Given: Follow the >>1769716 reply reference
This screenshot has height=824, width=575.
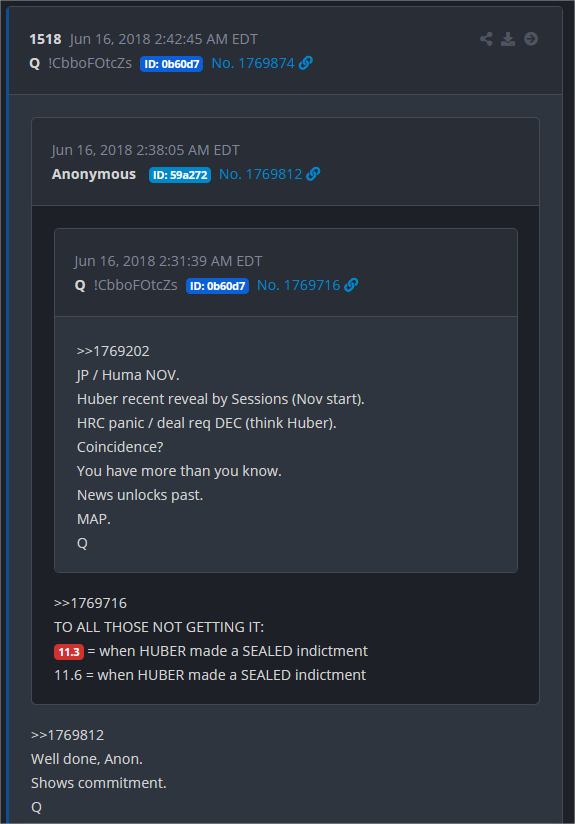Looking at the screenshot, I should pos(90,603).
